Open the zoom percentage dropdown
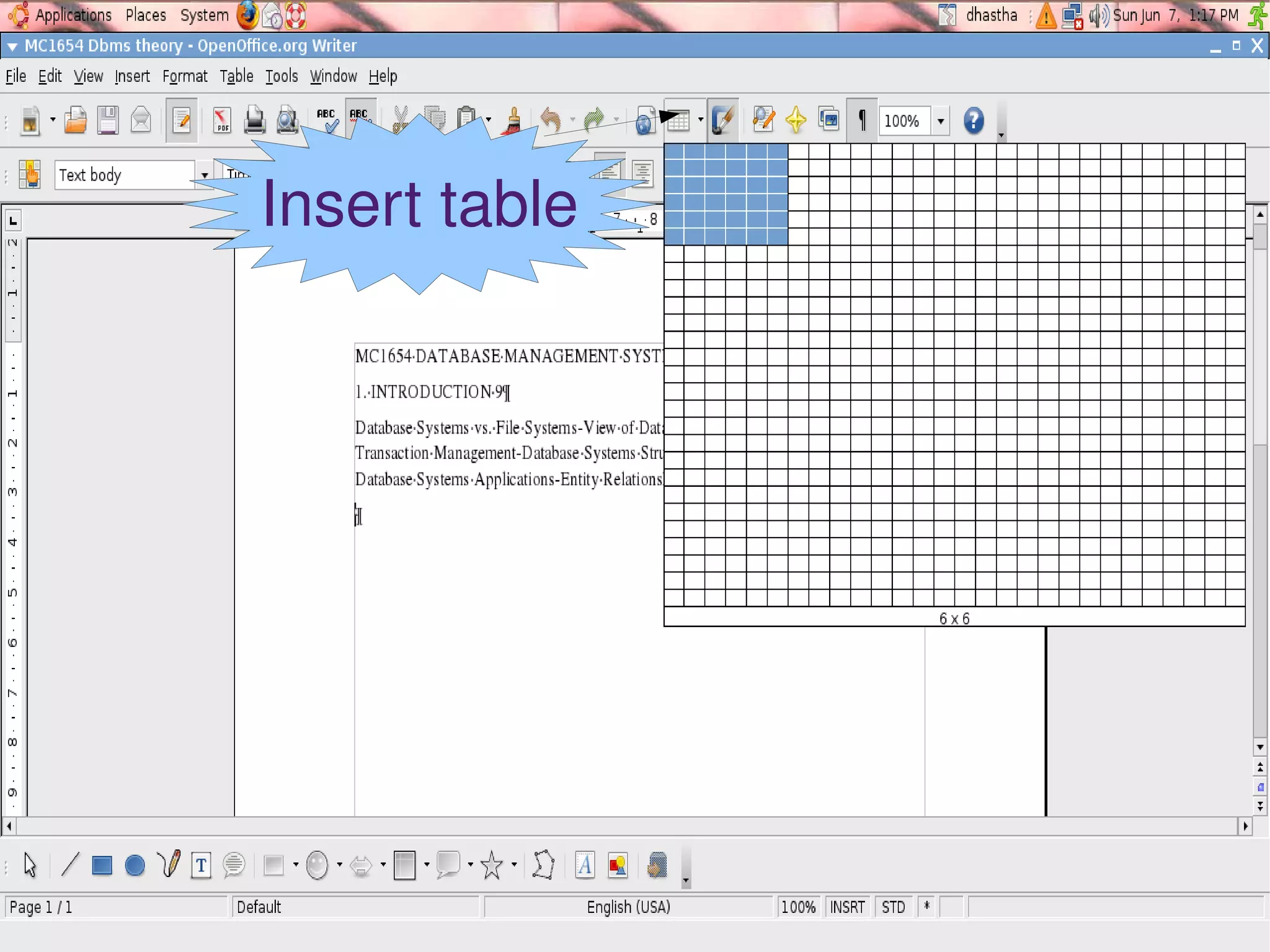Viewport: 1270px width, 952px height. 941,120
